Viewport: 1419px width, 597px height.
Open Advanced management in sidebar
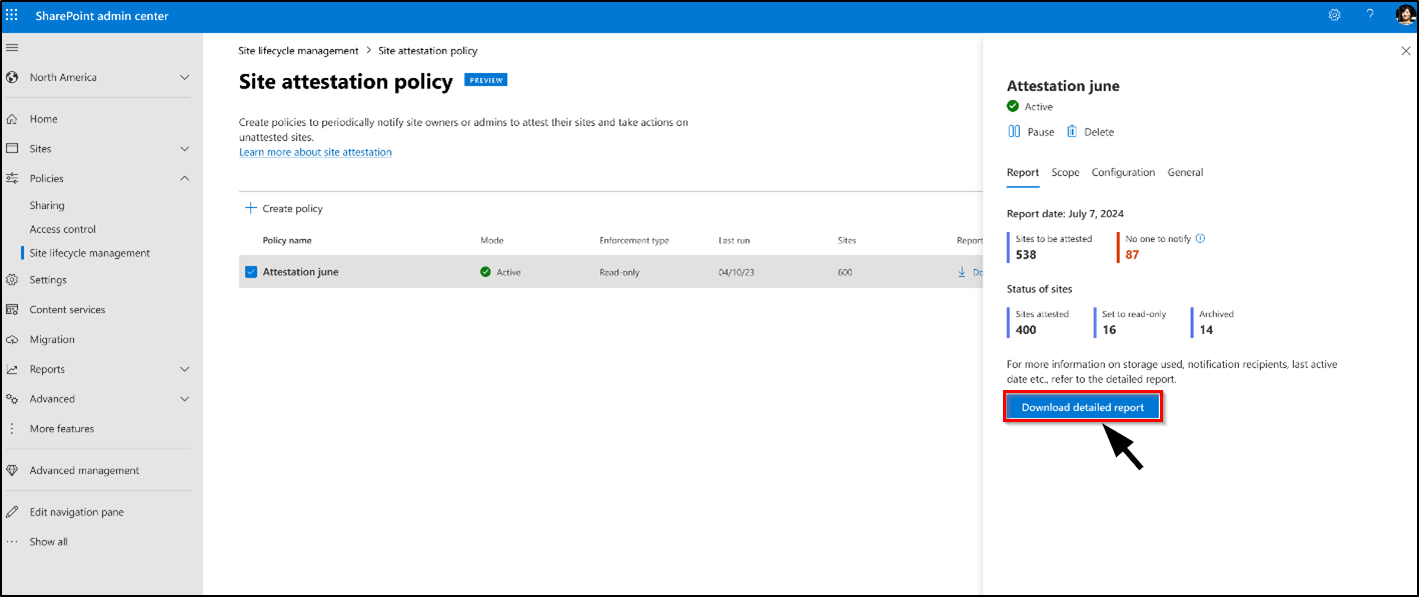point(84,471)
